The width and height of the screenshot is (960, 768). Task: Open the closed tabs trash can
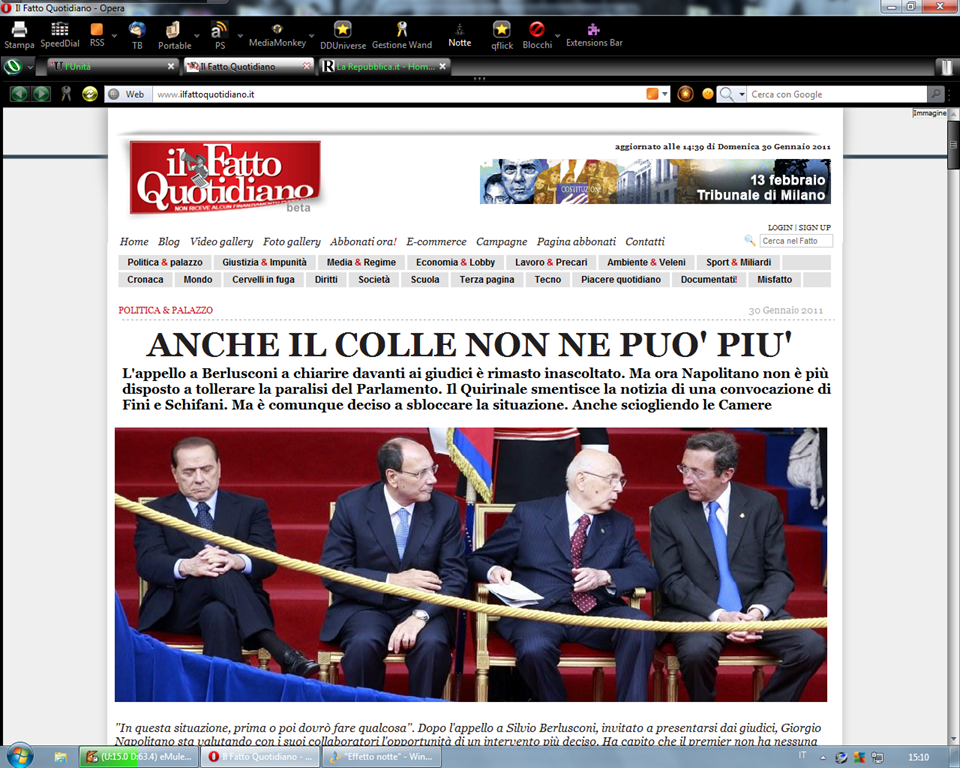(947, 66)
